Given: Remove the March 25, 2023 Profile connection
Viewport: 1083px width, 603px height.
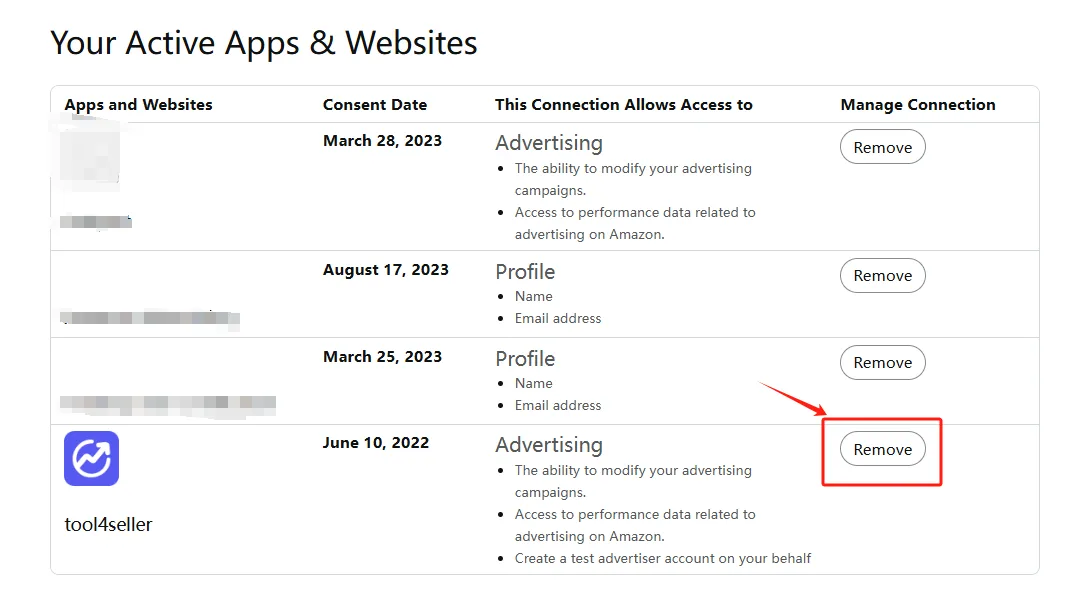Looking at the screenshot, I should point(883,363).
